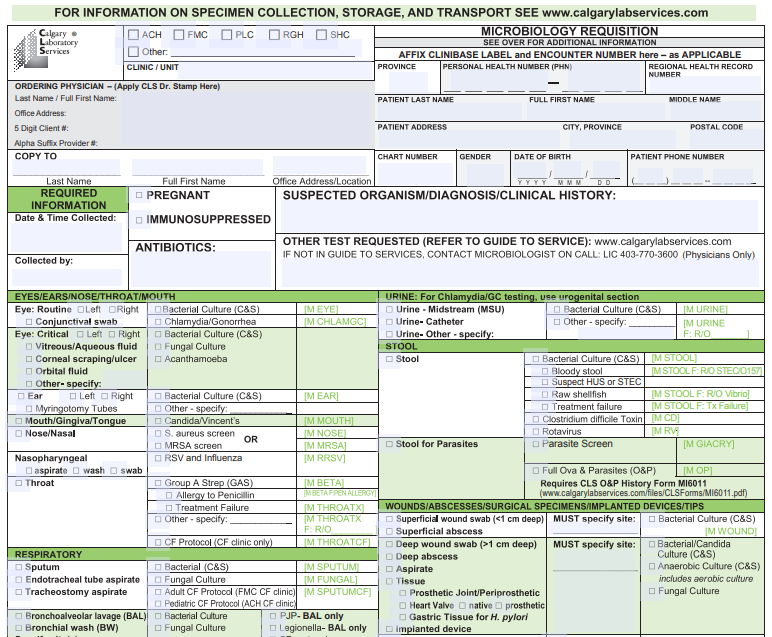
Task: Click the Collected by field
Action: (x=66, y=277)
